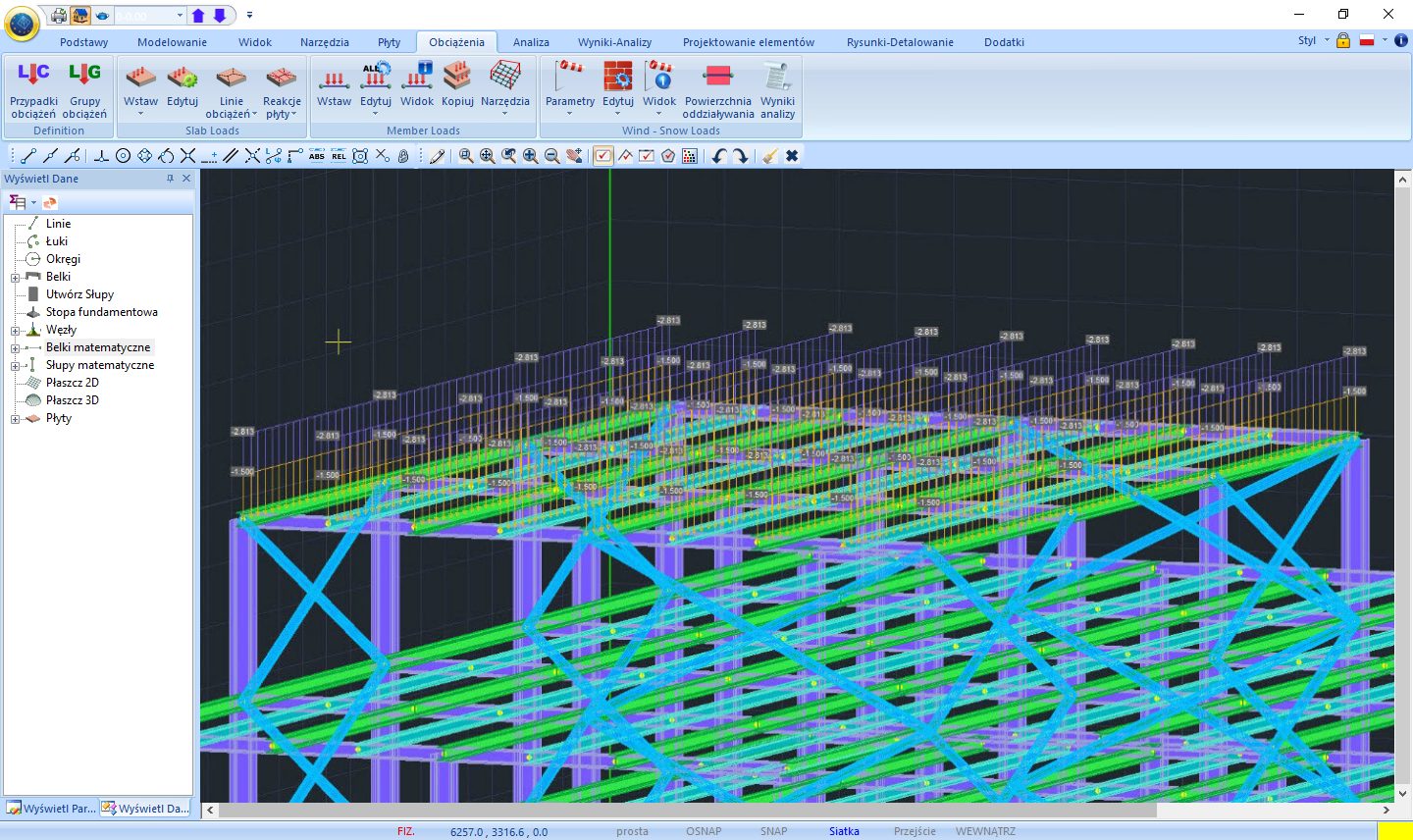Toggle the colored dot grid toolbar button
The image size is (1413, 840).
pyautogui.click(x=690, y=156)
